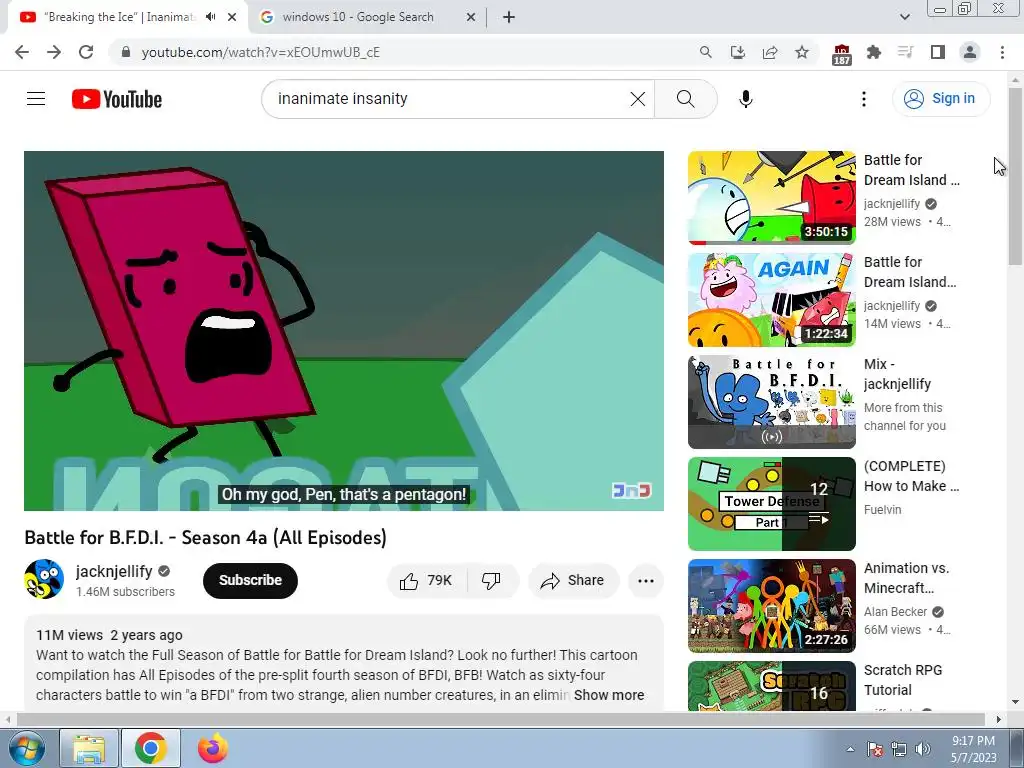
Task: Open Chrome extensions puzzle icon
Action: click(x=874, y=52)
